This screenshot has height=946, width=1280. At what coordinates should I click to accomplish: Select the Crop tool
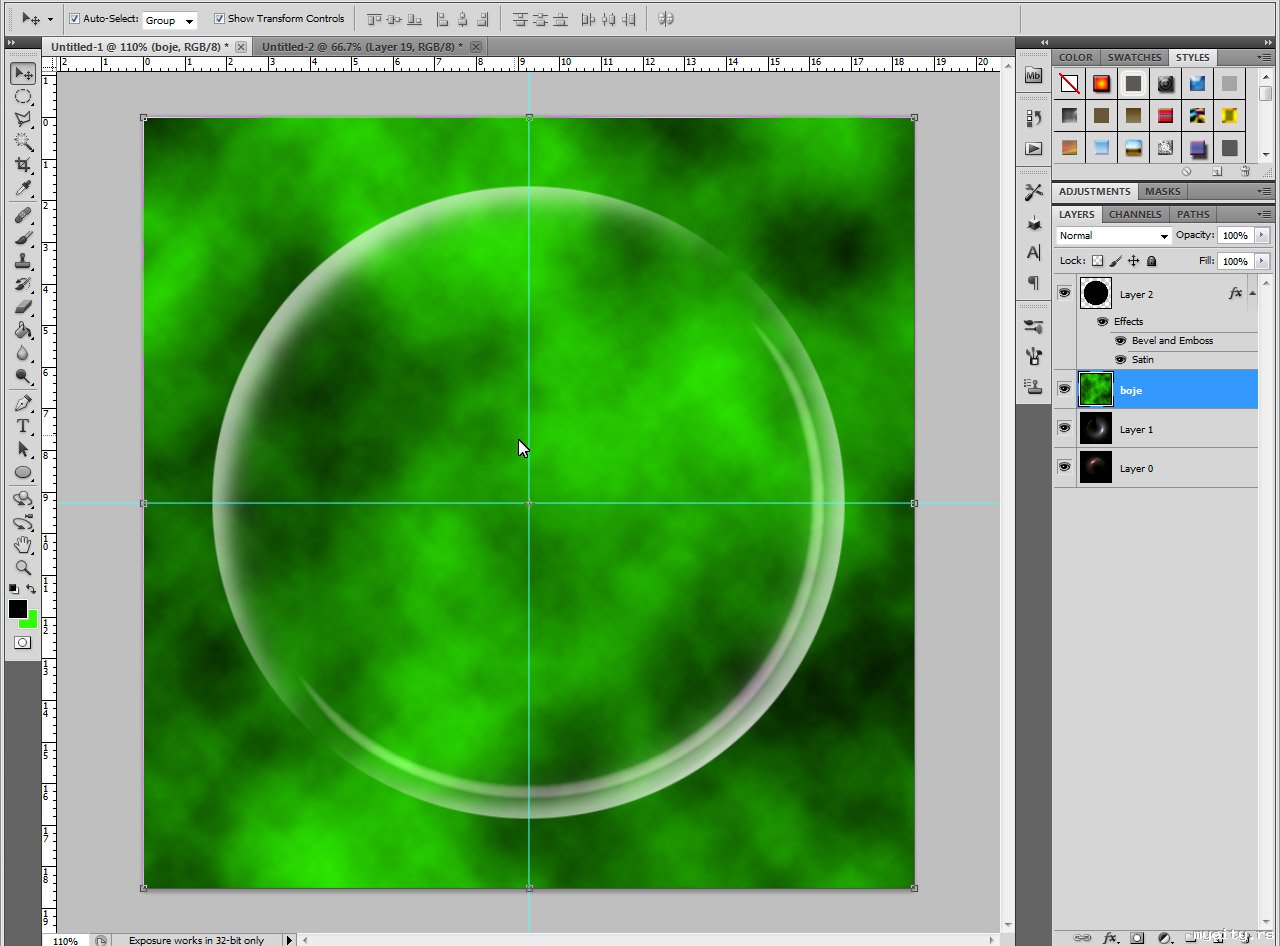click(x=23, y=166)
